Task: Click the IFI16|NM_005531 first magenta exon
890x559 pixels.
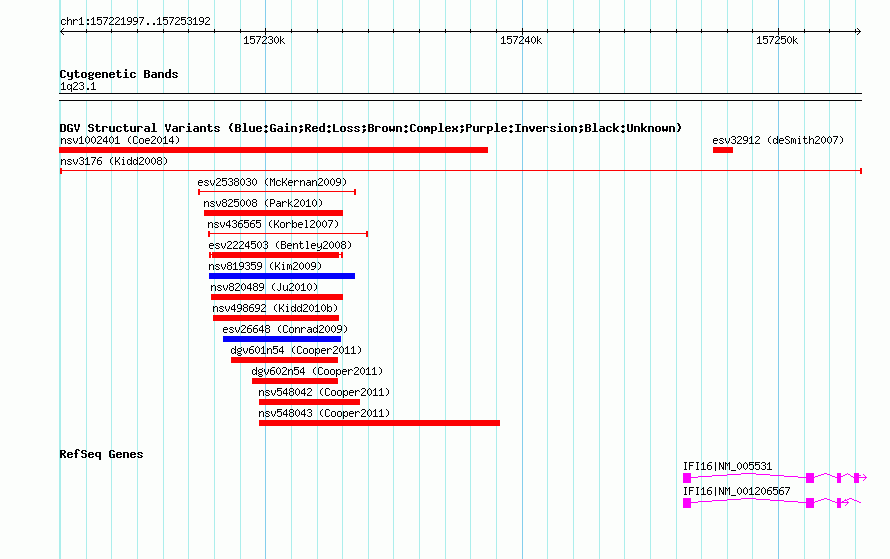Action: tap(687, 478)
